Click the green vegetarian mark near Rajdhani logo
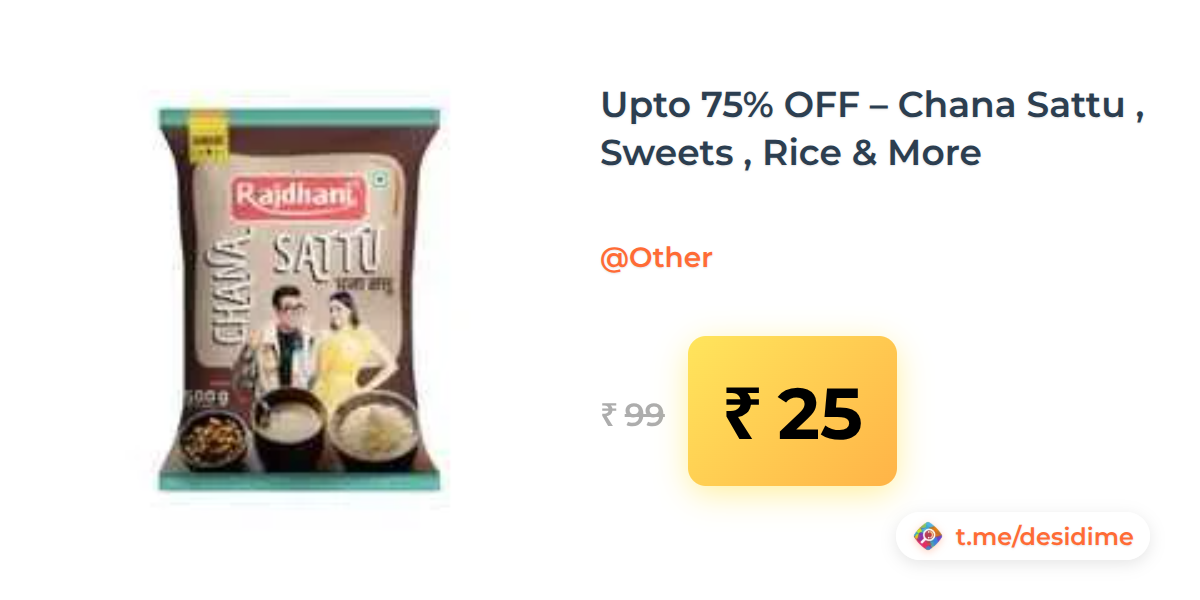 tap(377, 181)
